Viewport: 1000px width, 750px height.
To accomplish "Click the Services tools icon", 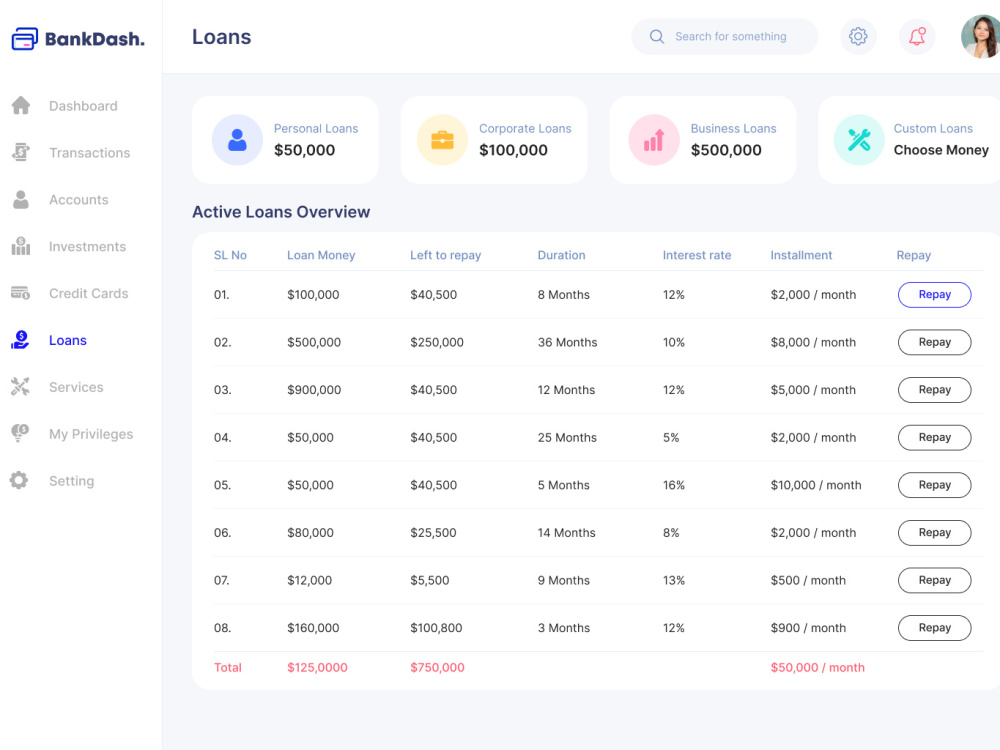I will click(x=20, y=386).
